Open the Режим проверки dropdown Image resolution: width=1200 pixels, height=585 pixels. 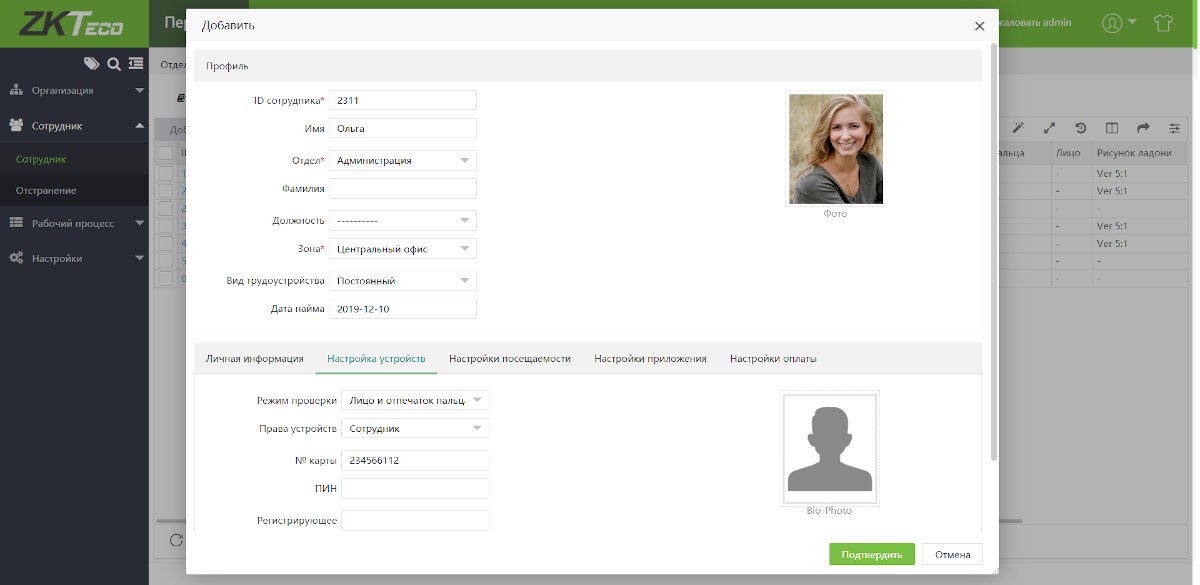415,400
